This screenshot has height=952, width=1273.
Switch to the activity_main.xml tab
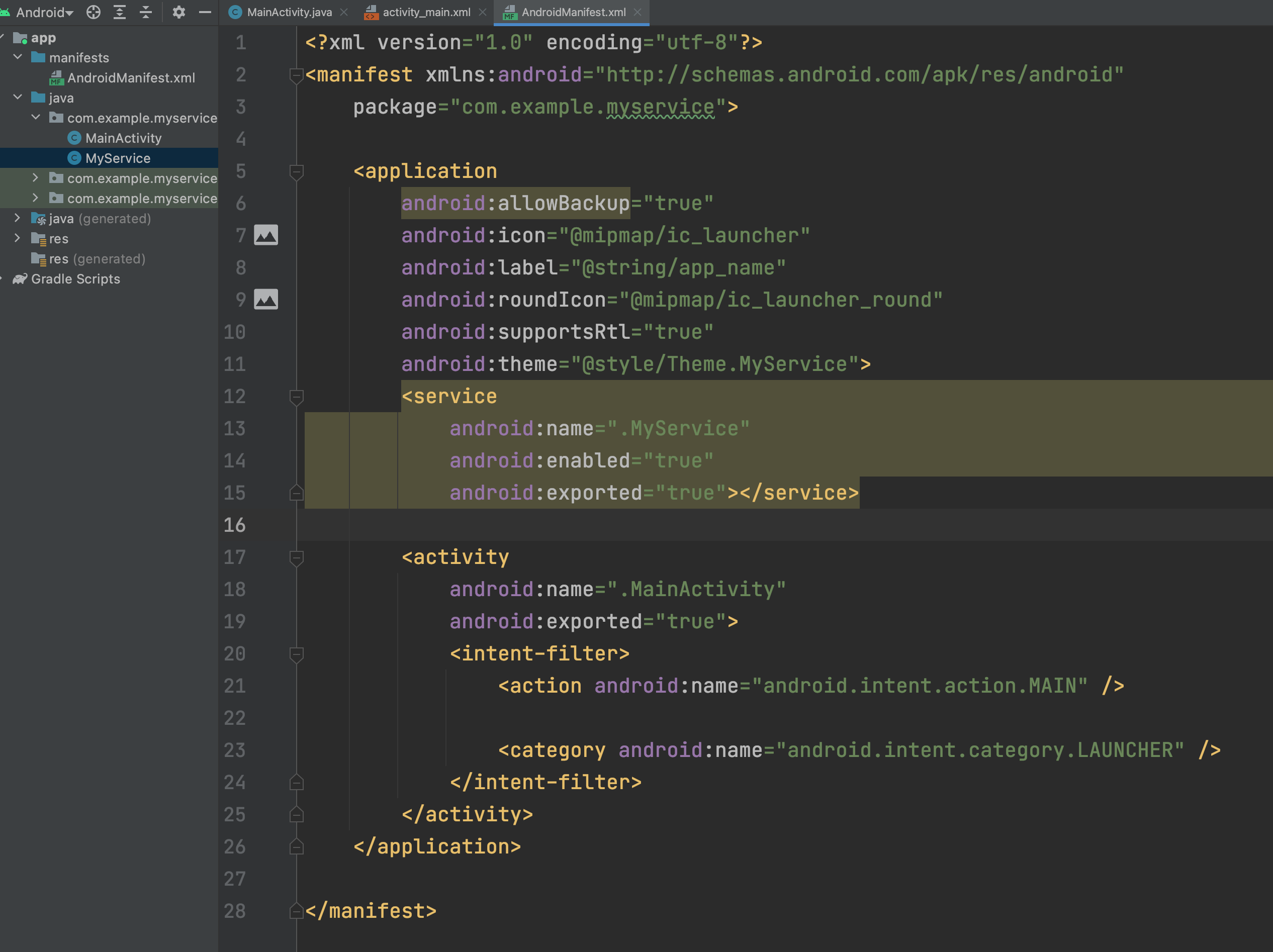(x=426, y=12)
